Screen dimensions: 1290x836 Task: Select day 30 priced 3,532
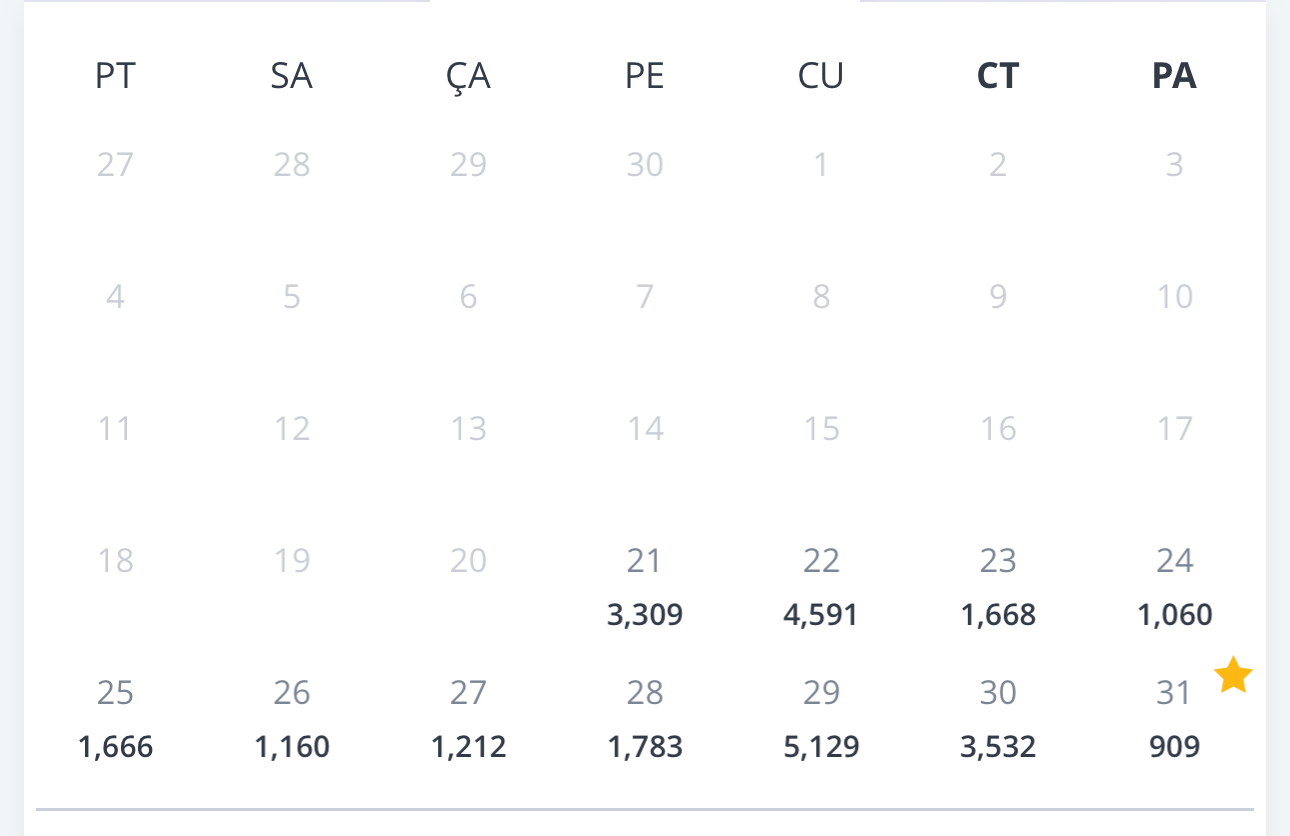[998, 719]
